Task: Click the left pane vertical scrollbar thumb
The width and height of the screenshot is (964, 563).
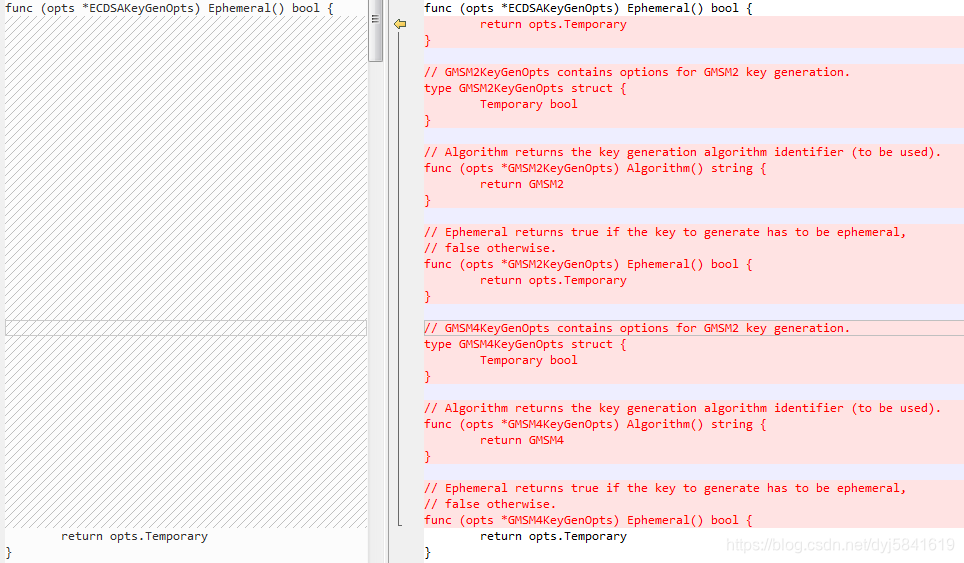Action: coord(375,31)
